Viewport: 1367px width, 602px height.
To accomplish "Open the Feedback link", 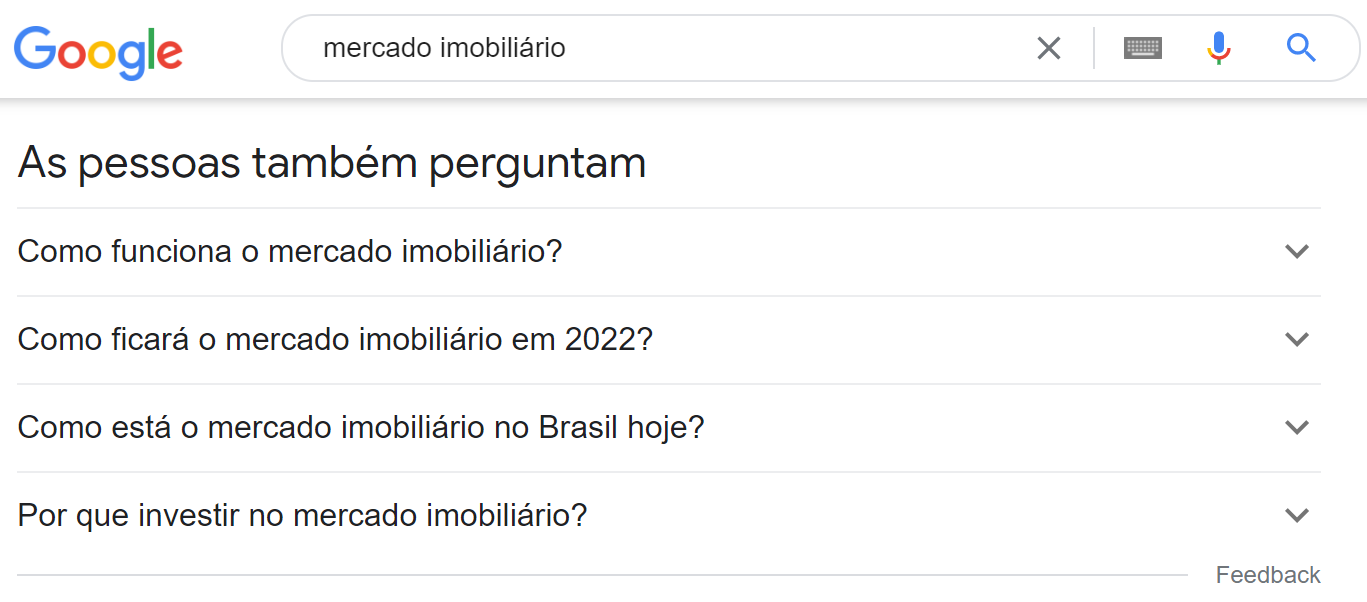I will (x=1268, y=574).
